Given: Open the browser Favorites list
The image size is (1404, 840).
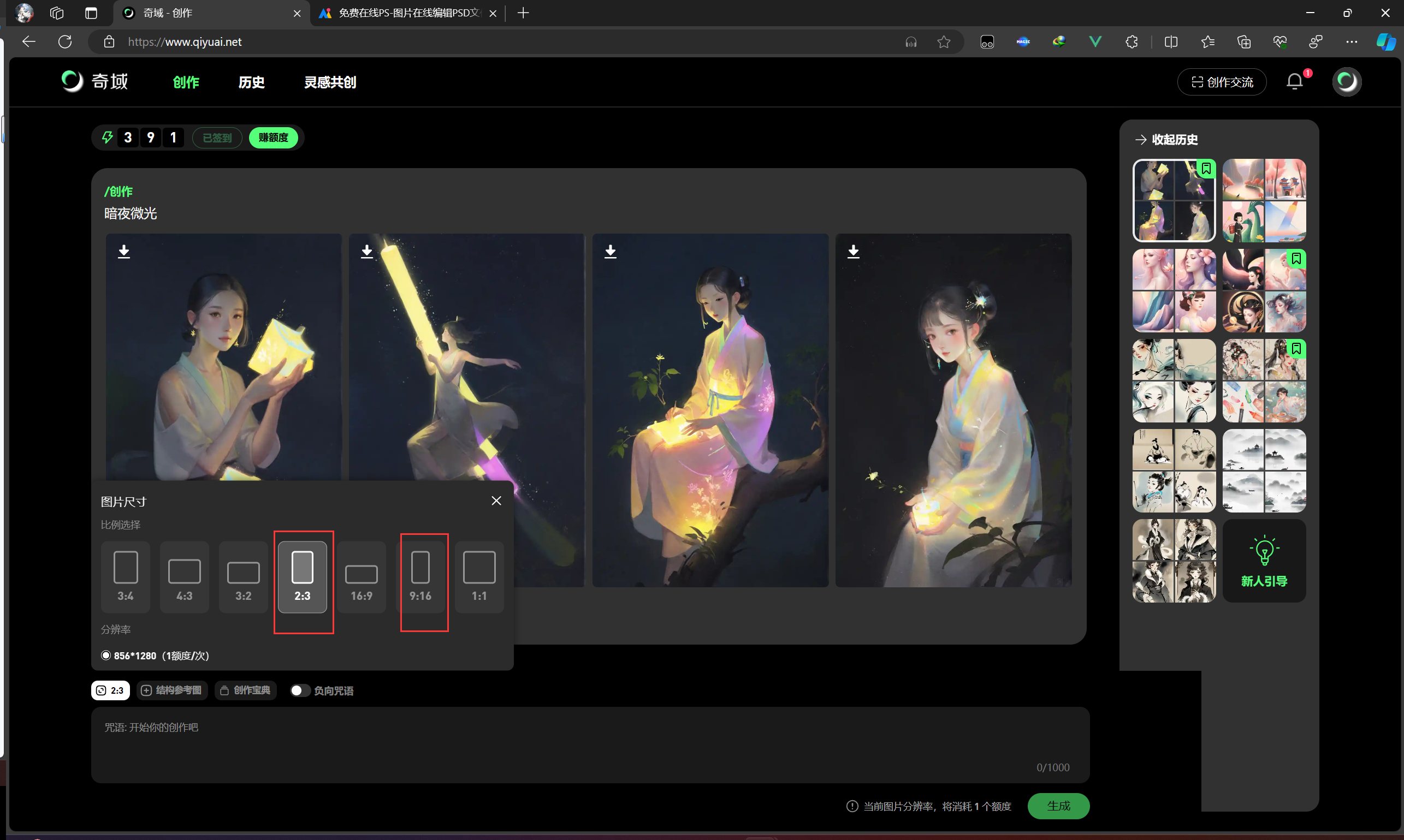Looking at the screenshot, I should 1207,42.
